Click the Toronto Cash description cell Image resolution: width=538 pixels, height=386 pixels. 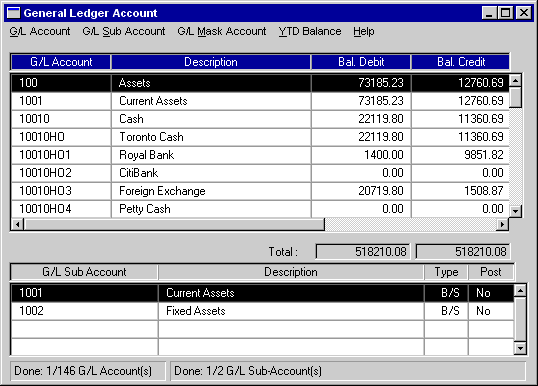tap(211, 137)
